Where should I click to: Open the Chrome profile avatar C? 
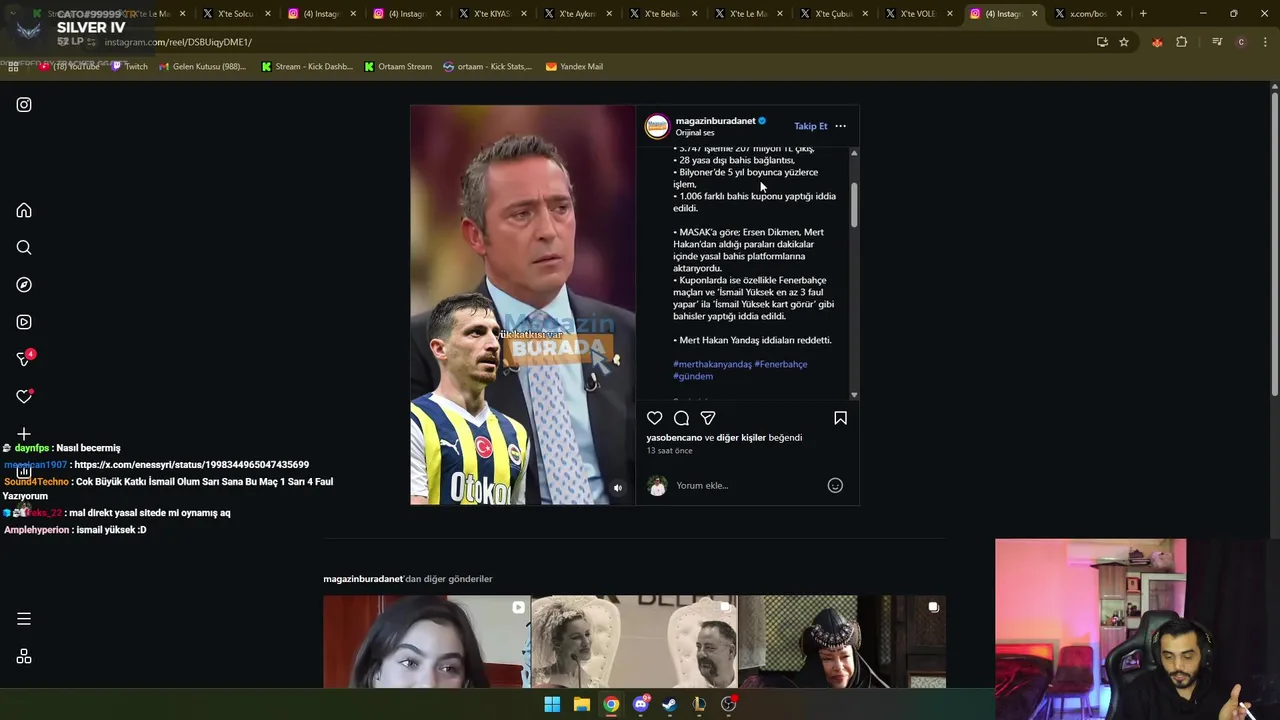point(1241,42)
